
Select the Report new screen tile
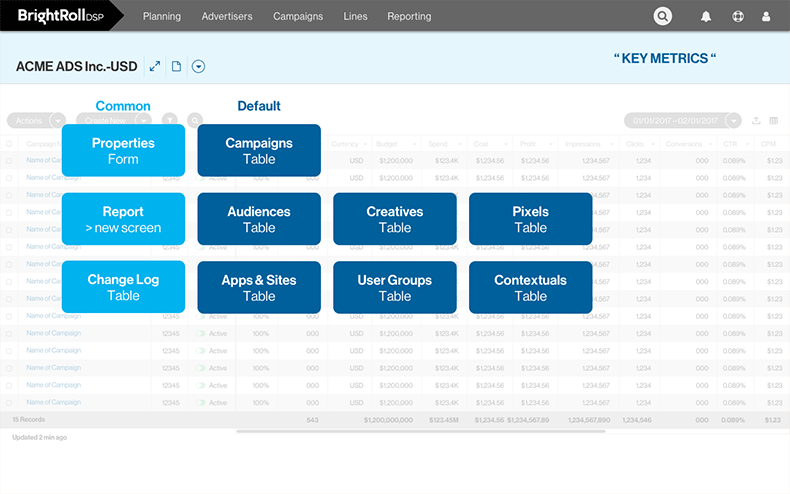click(123, 219)
